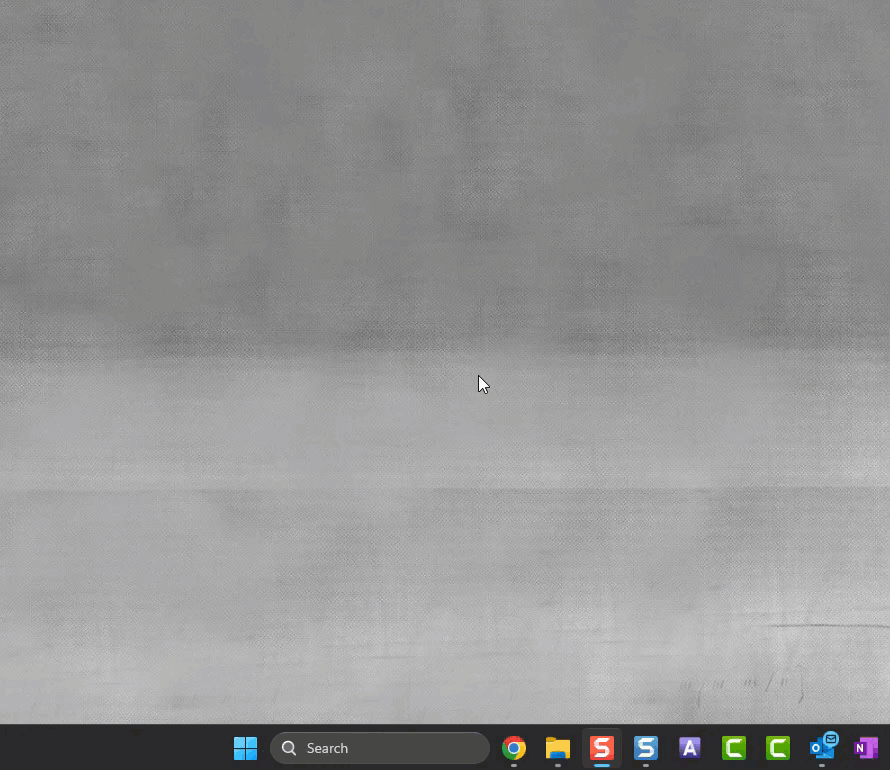Bring the Chrome browser window forward
This screenshot has width=890, height=770.
[x=514, y=748]
